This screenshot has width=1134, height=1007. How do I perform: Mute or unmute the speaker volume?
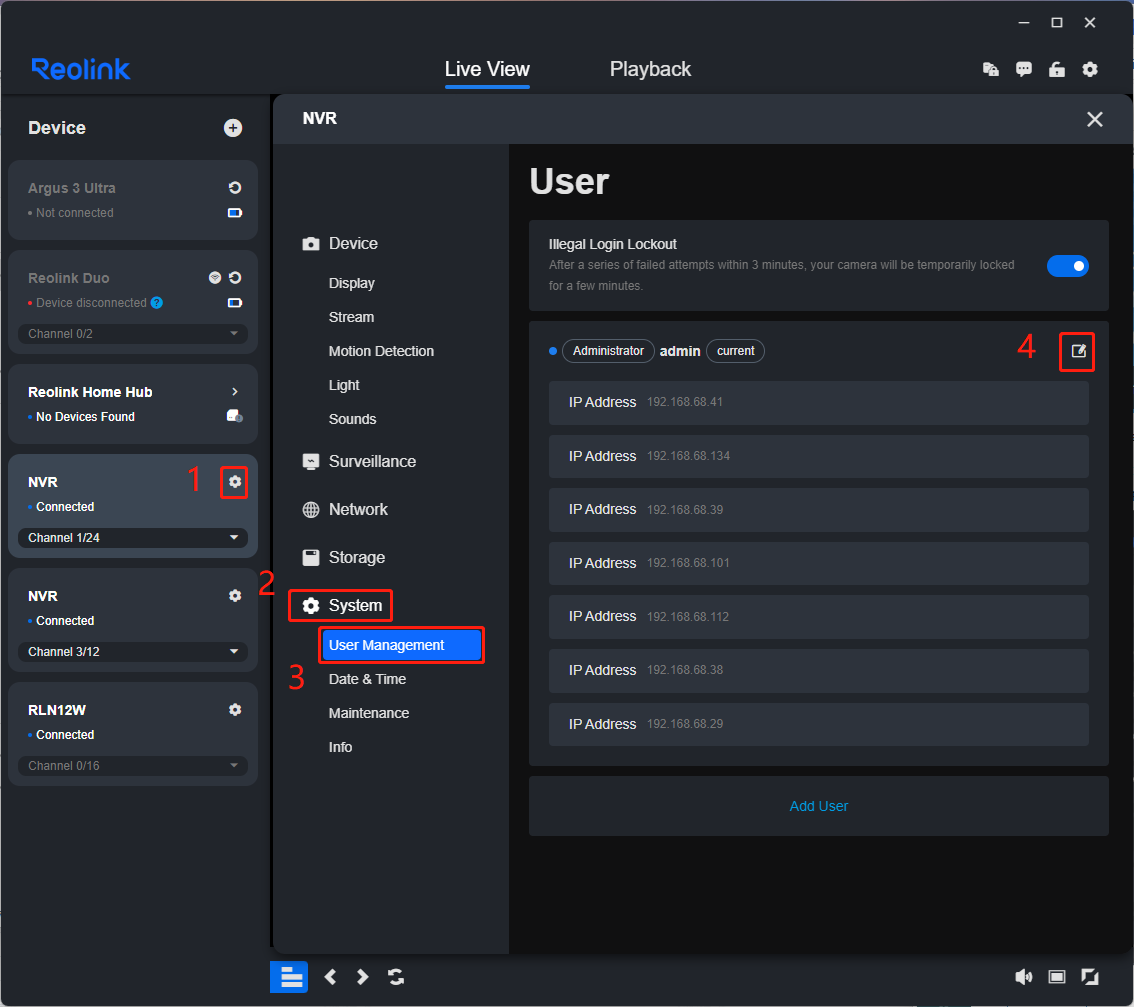coord(1023,977)
